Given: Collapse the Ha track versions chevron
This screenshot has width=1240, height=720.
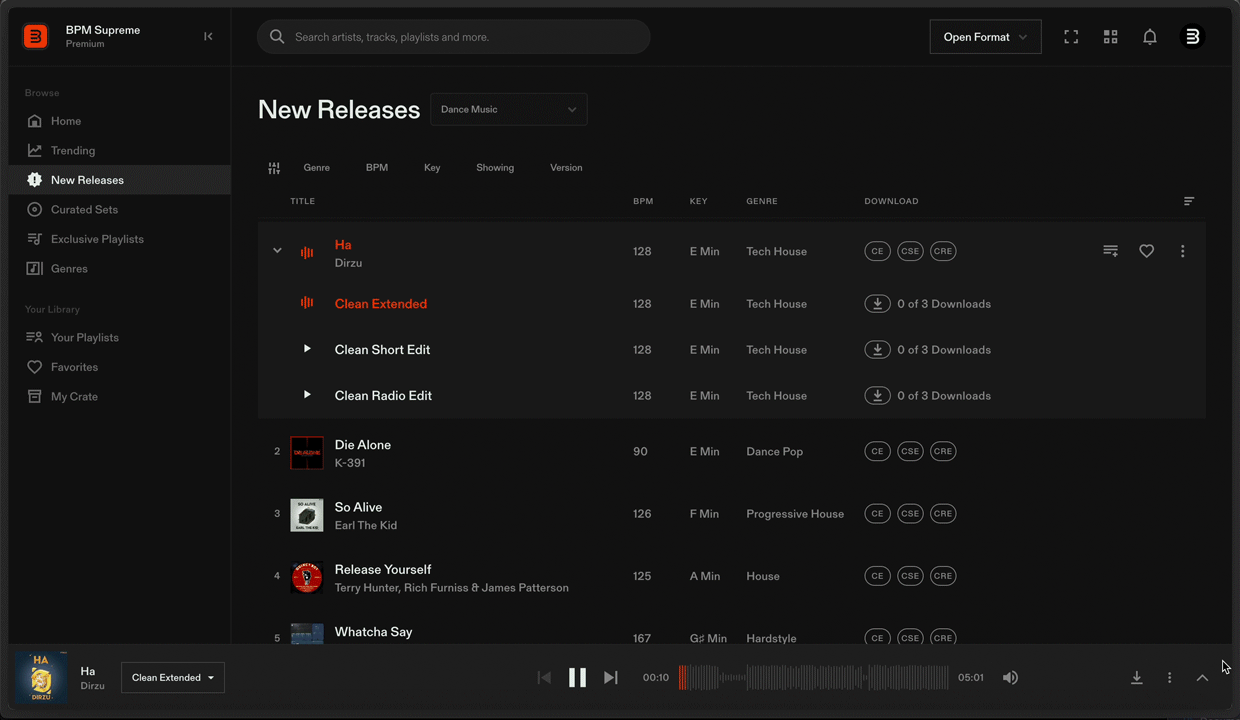Looking at the screenshot, I should (x=277, y=251).
